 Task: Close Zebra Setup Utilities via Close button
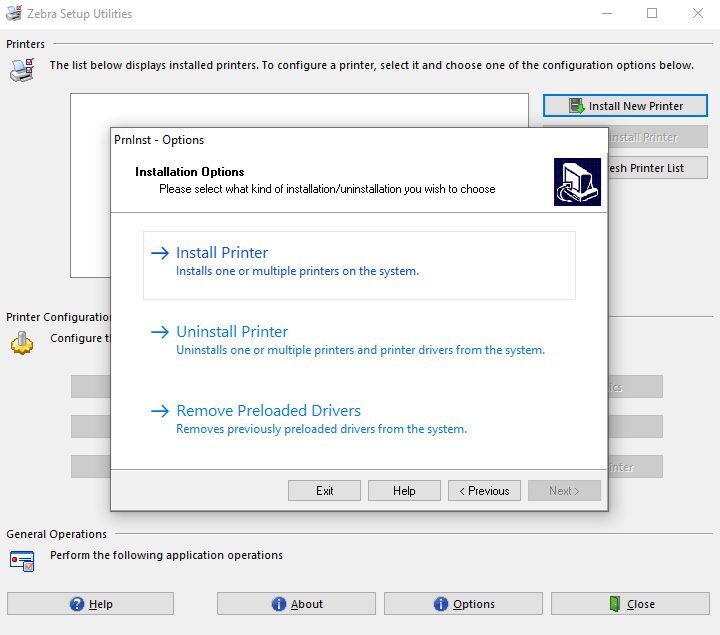coord(630,603)
